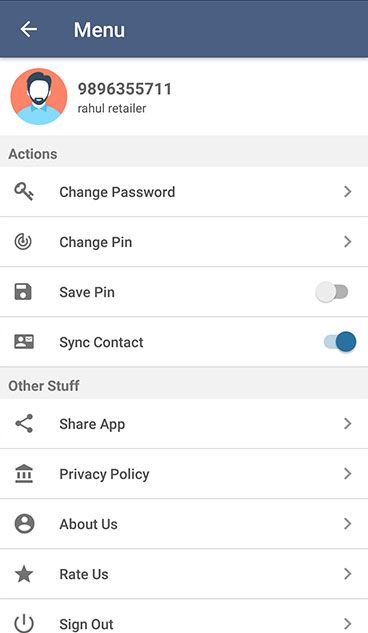Tap the Share App share icon
The width and height of the screenshot is (368, 633).
pos(24,423)
